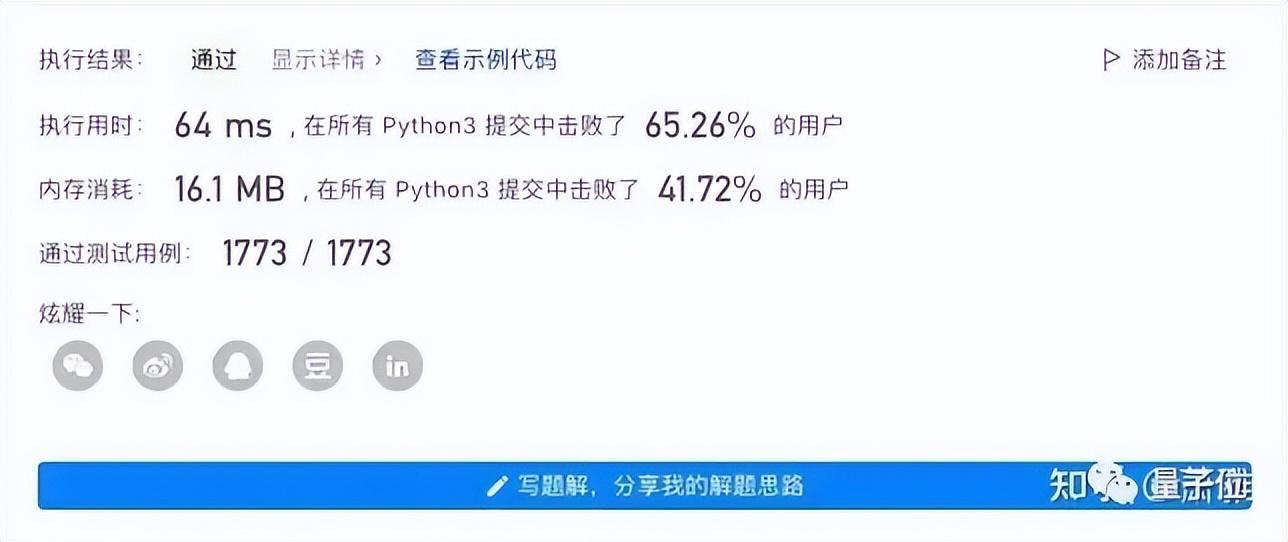Image resolution: width=1288 pixels, height=542 pixels.
Task: Open the 查看示例代码 link
Action: (485, 60)
